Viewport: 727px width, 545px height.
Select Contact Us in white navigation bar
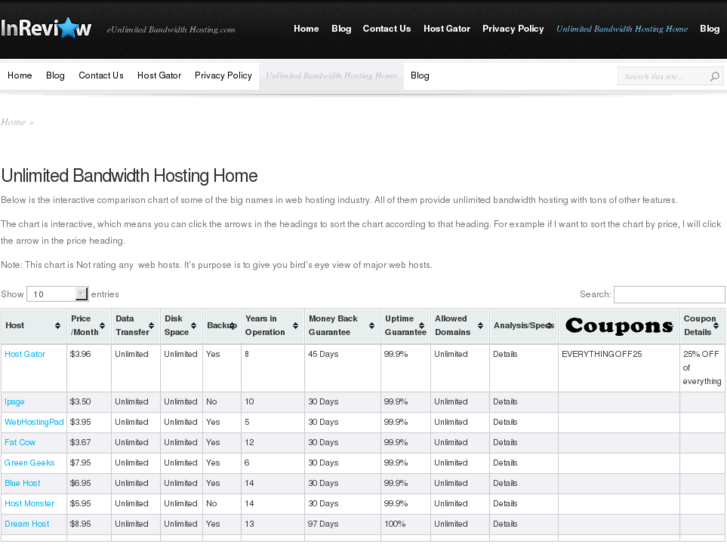pos(101,76)
